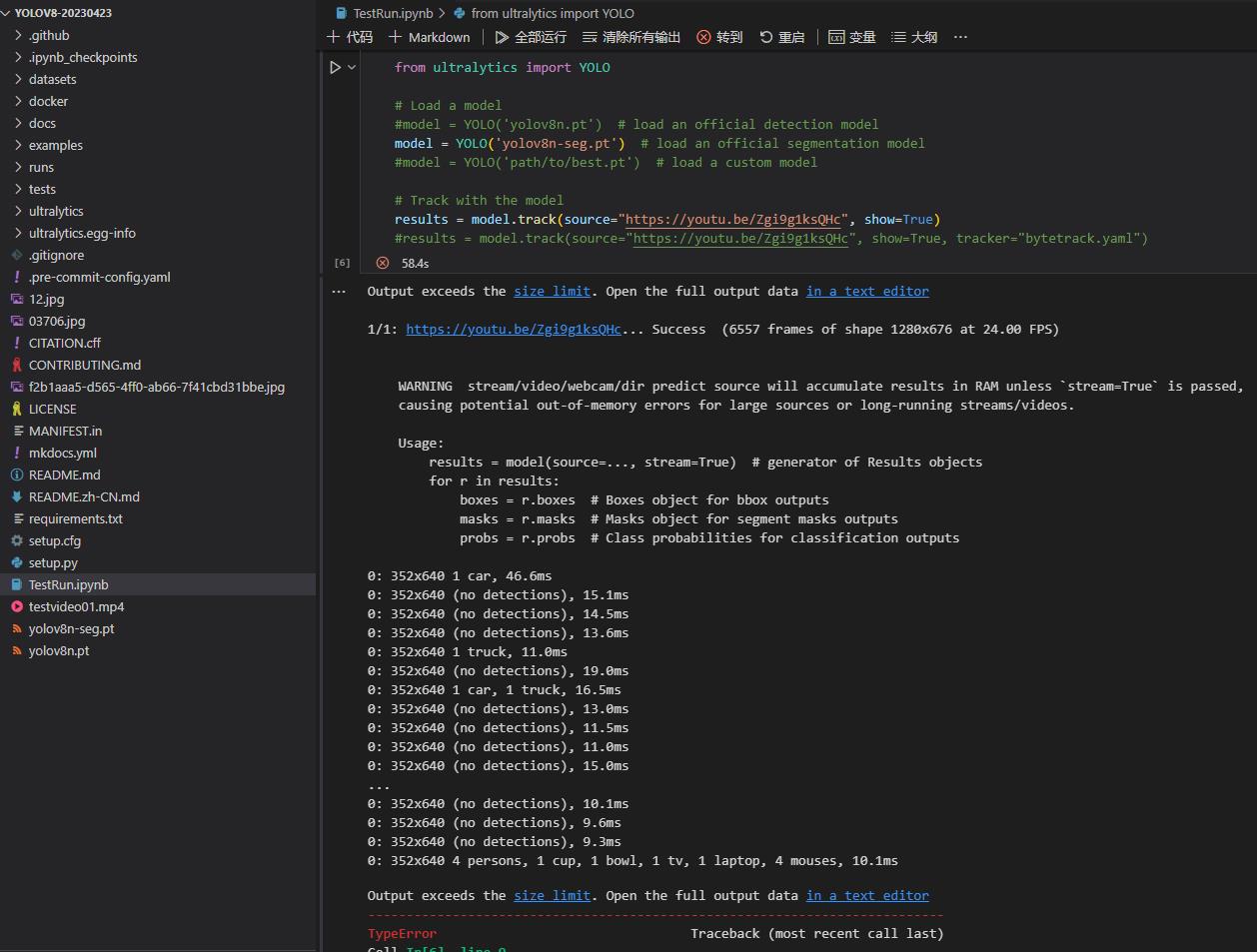The width and height of the screenshot is (1257, 952).
Task: Run the notebook cell with play icon
Action: pyautogui.click(x=336, y=67)
